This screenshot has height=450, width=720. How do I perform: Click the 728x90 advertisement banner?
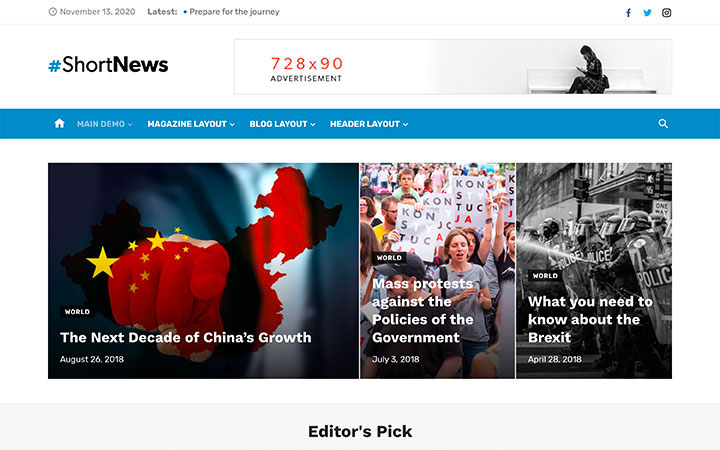(x=453, y=67)
